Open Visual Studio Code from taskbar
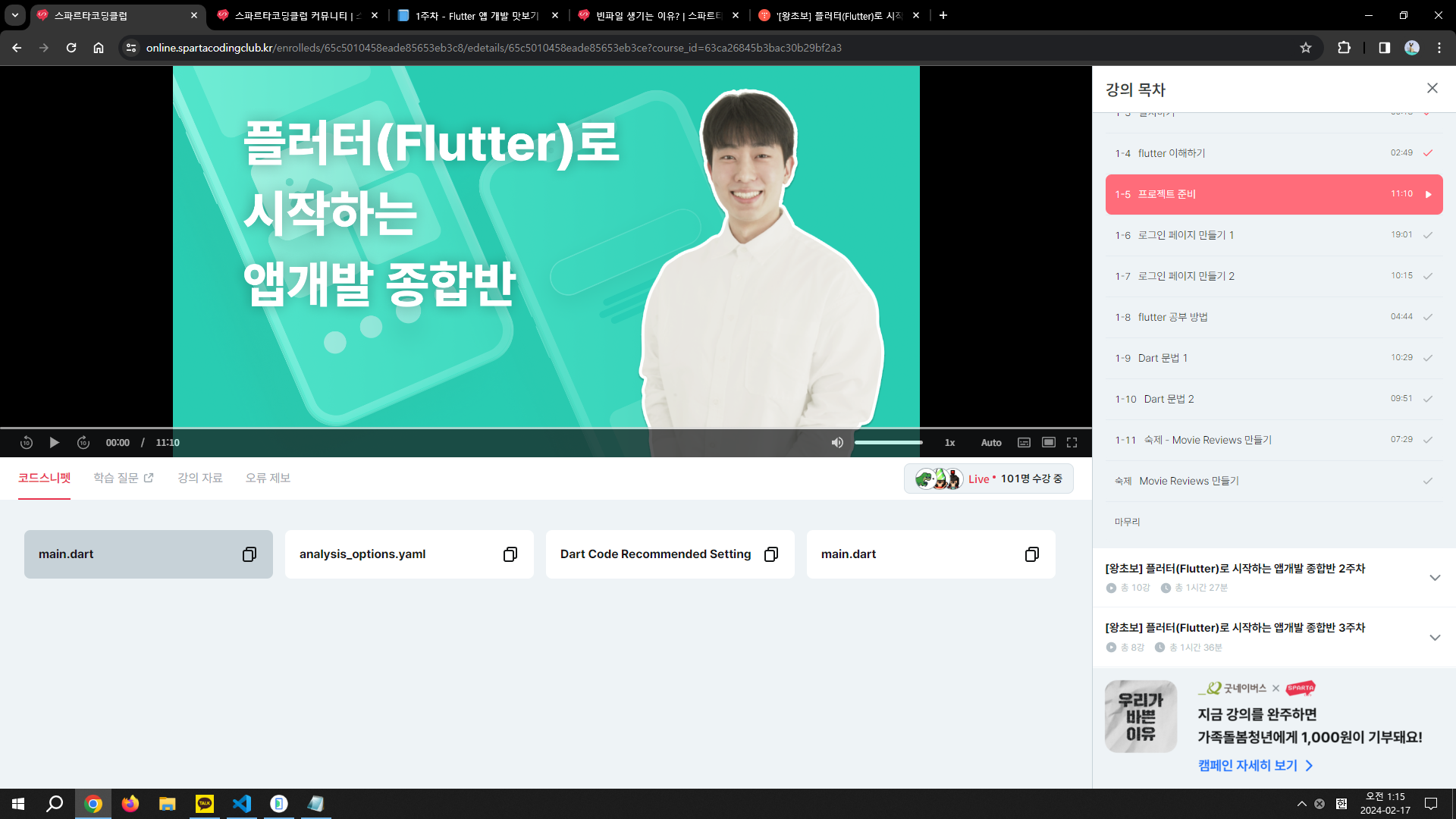The width and height of the screenshot is (1456, 819). [242, 804]
